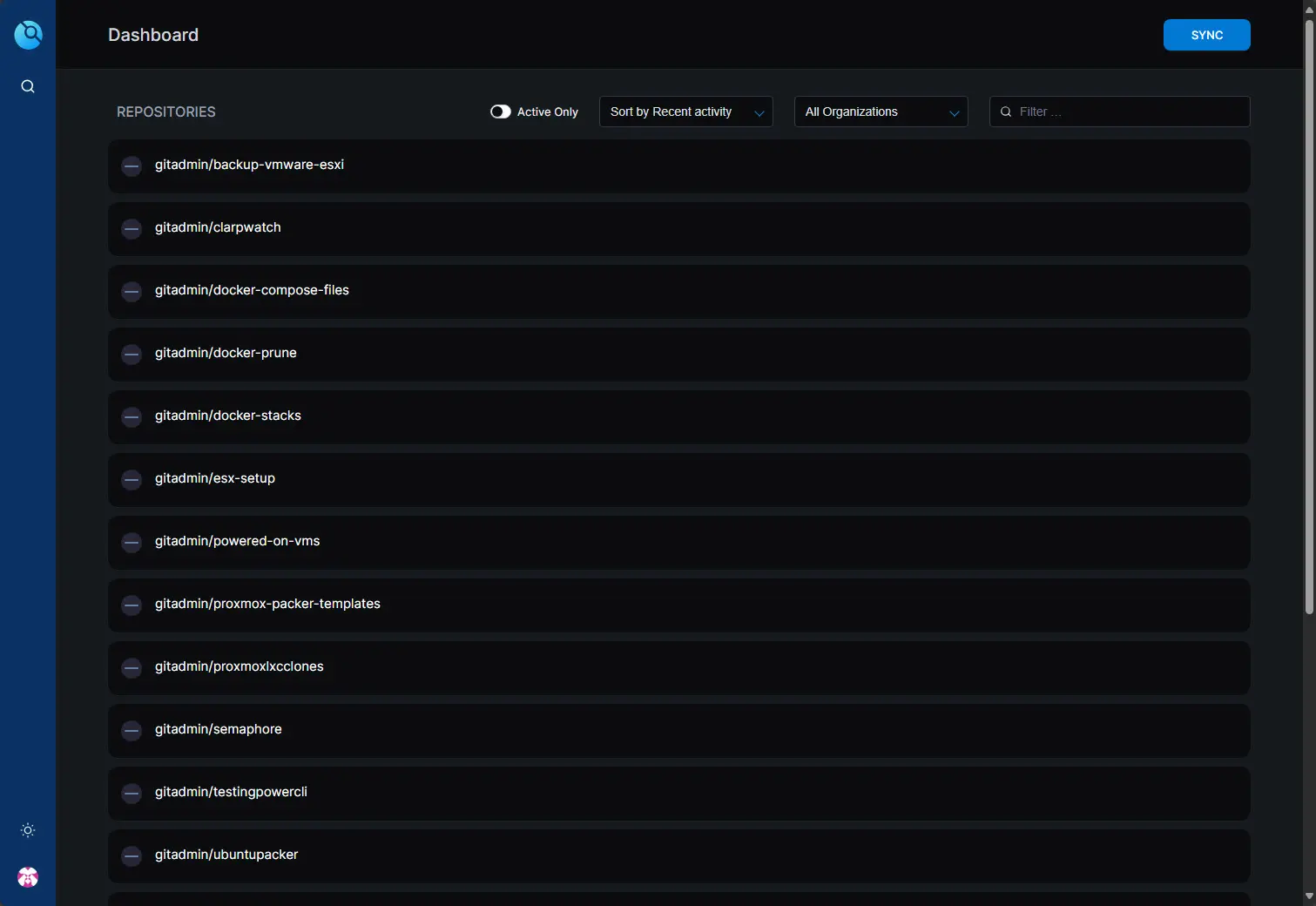This screenshot has width=1316, height=906.
Task: Open the Sort by Recent activity dropdown
Action: [685, 112]
